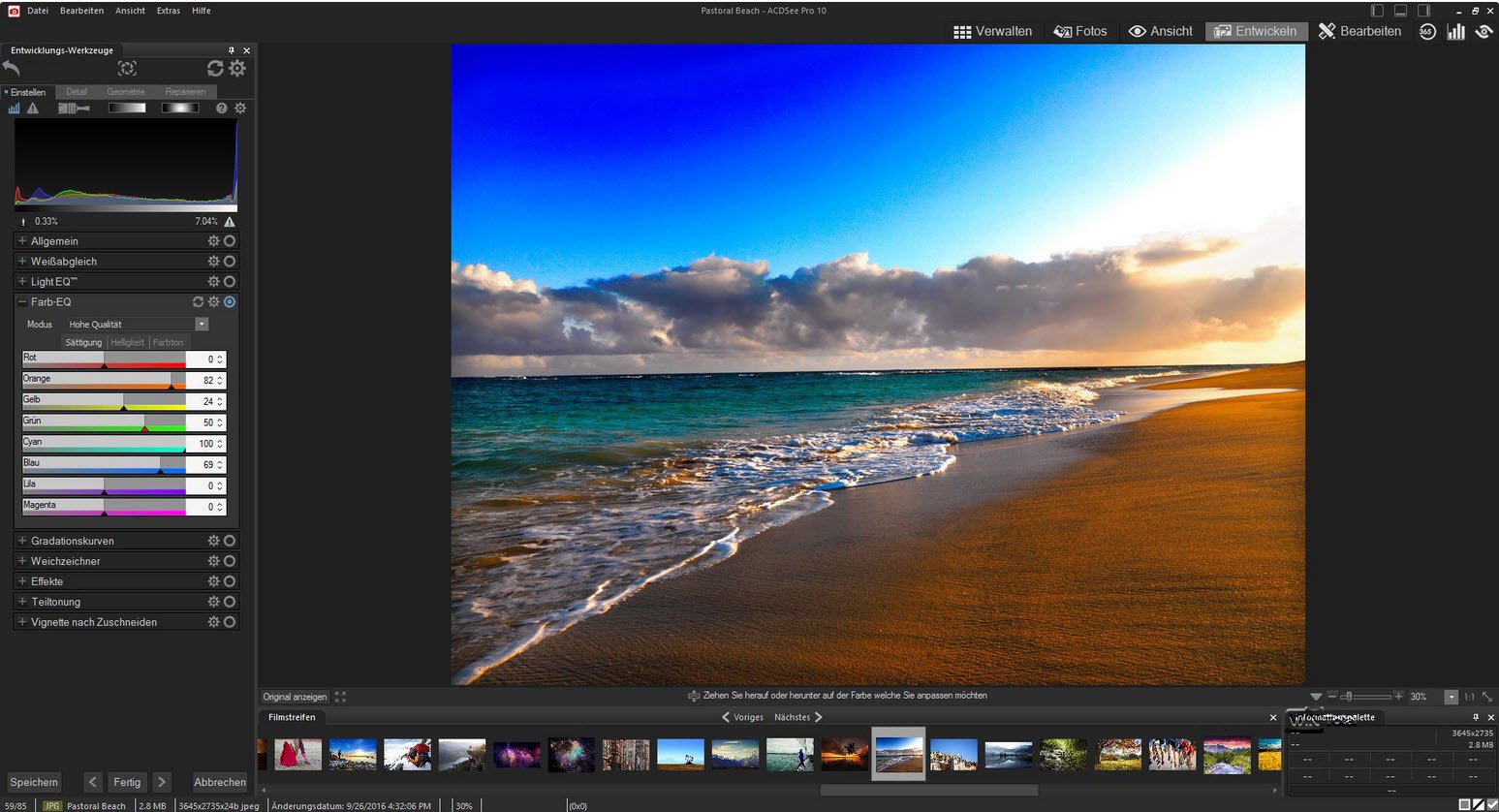The height and width of the screenshot is (812, 1499).
Task: Click the Abbrechen button
Action: 220,782
